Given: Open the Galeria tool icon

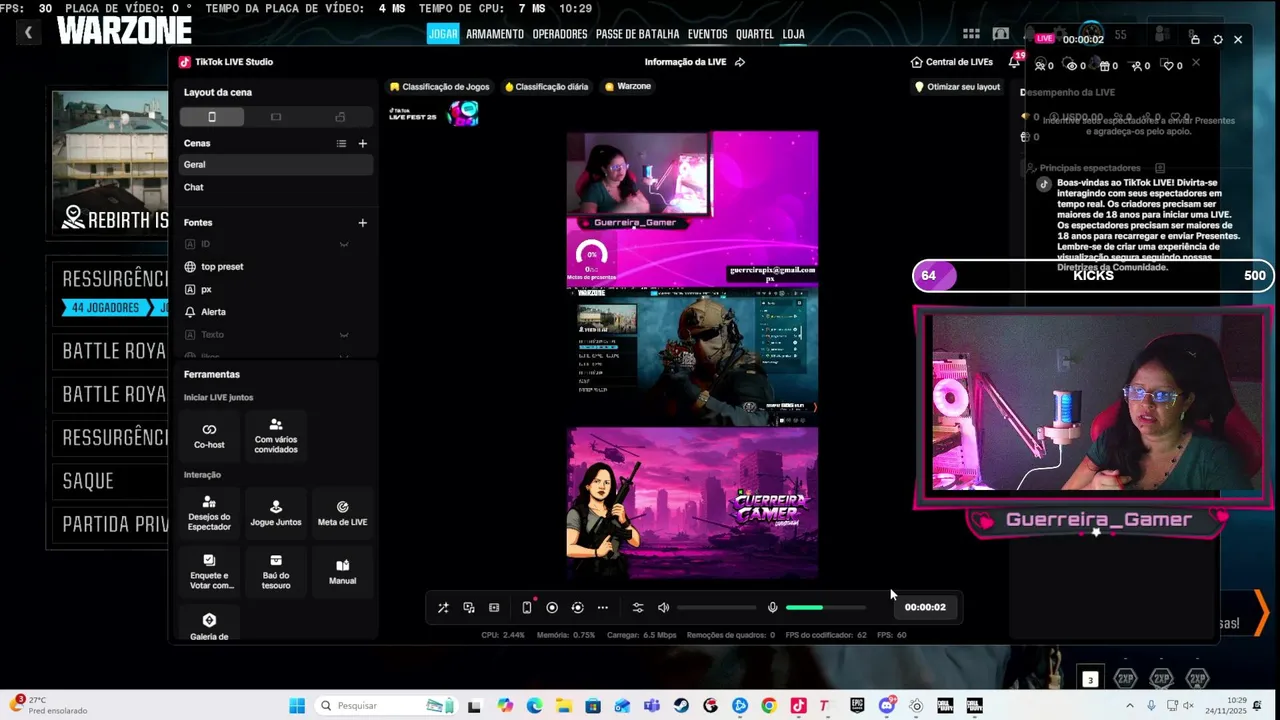Looking at the screenshot, I should pyautogui.click(x=209, y=621).
